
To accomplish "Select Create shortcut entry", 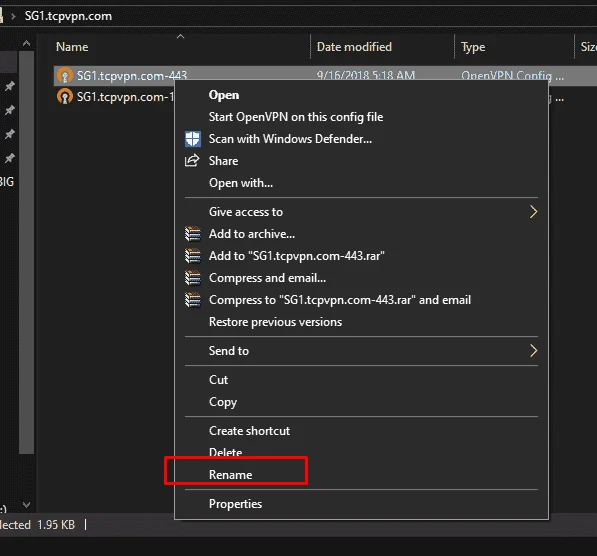I will 361,431.
